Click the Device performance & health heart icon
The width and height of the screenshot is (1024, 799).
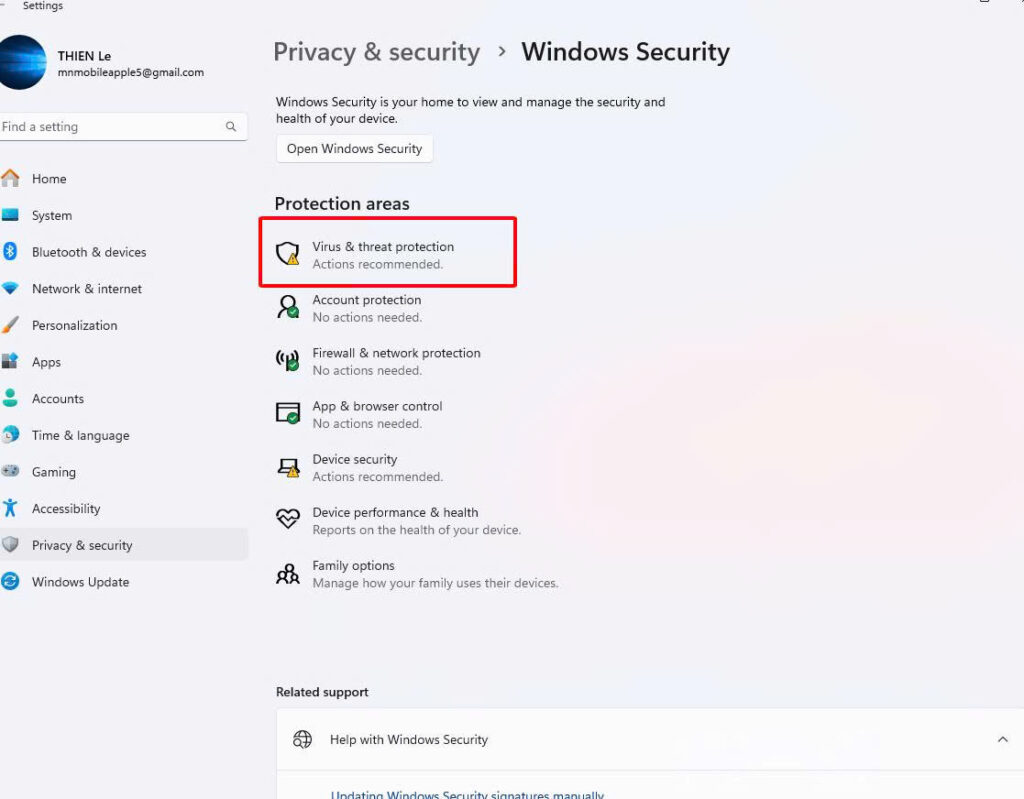288,519
